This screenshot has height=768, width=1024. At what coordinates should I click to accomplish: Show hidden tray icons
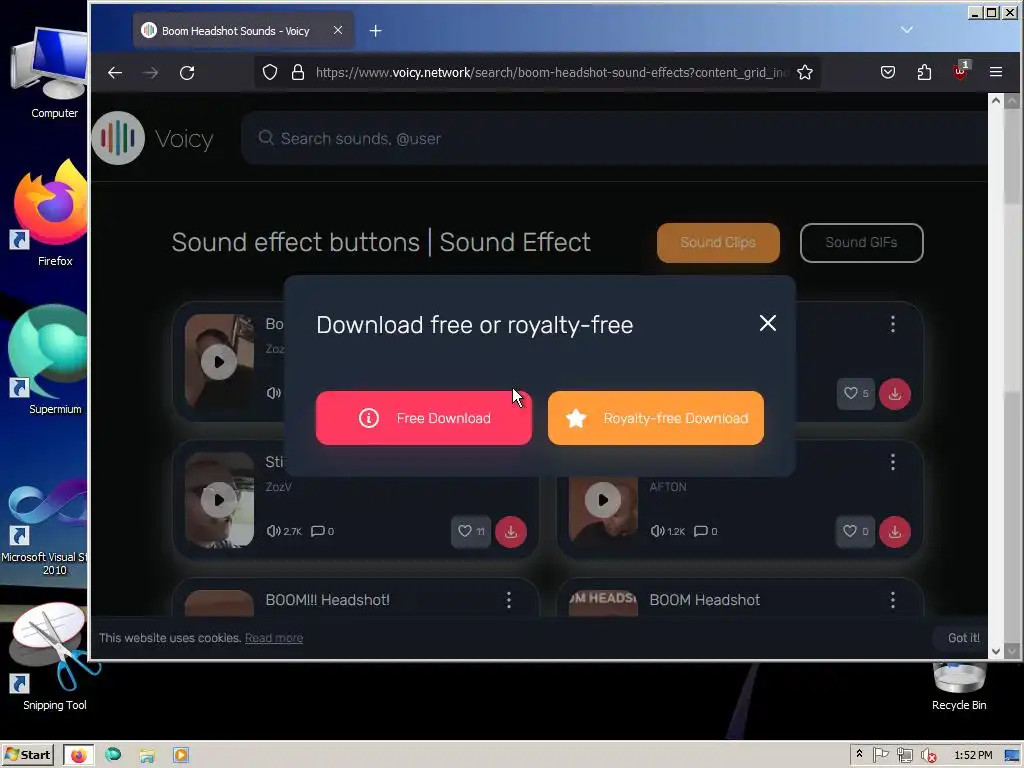pyautogui.click(x=859, y=755)
